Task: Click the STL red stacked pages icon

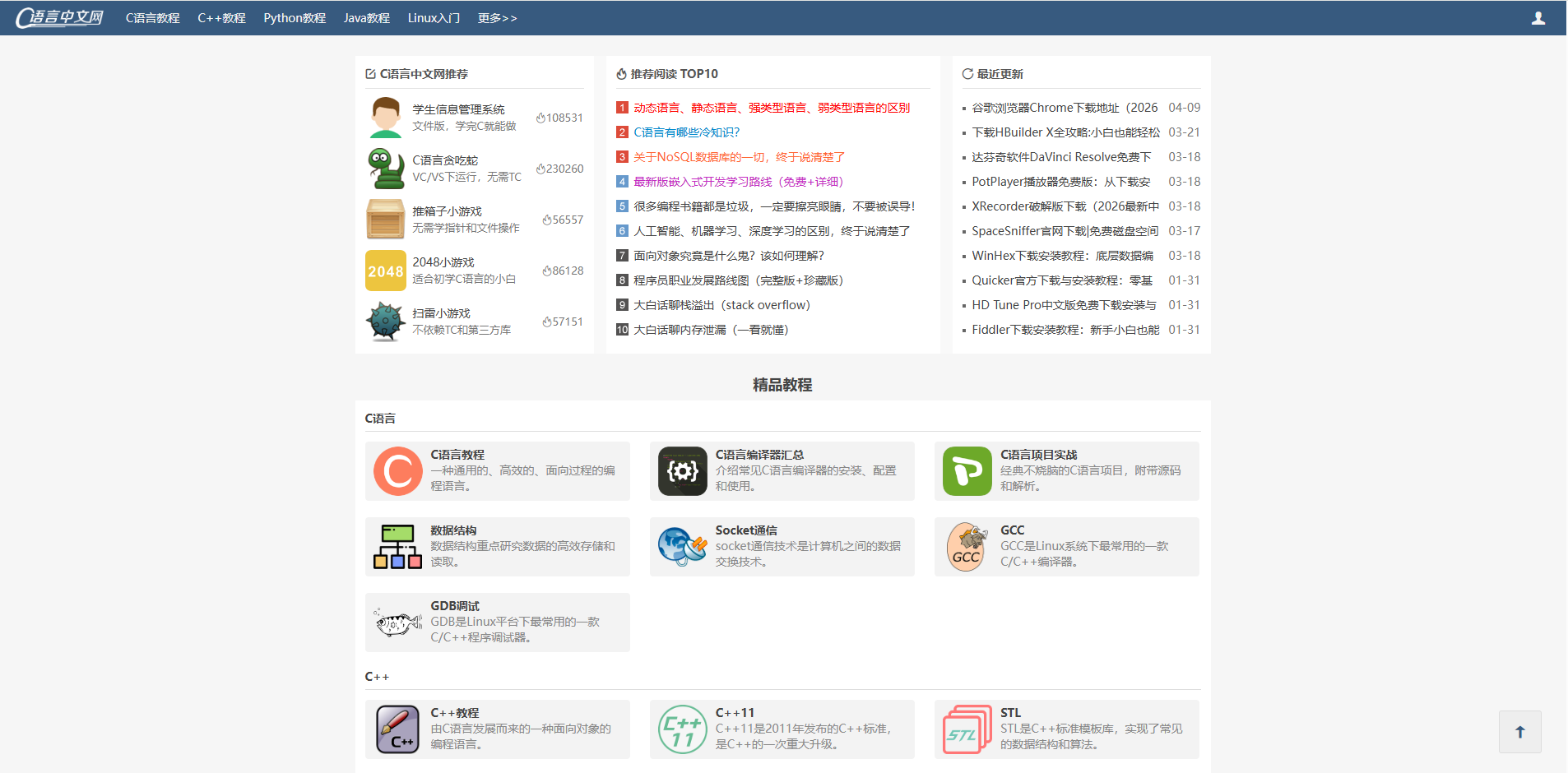Action: 967,729
